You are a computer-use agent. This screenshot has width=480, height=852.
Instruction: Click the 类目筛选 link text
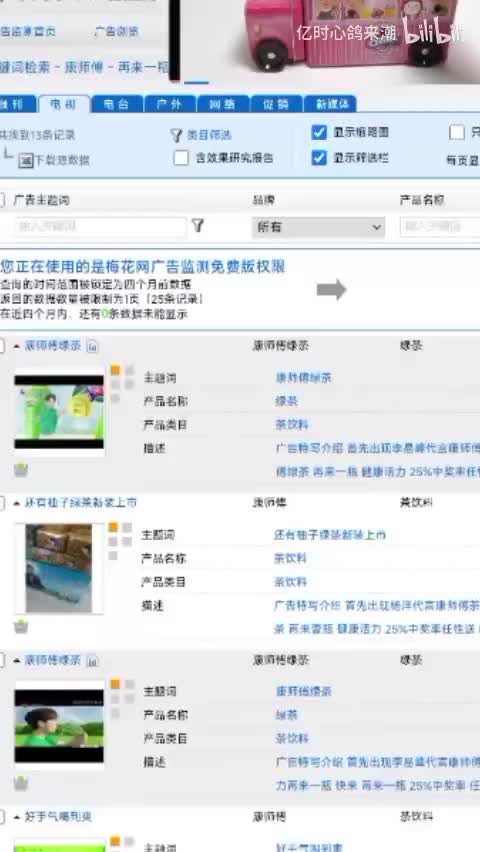tap(209, 135)
